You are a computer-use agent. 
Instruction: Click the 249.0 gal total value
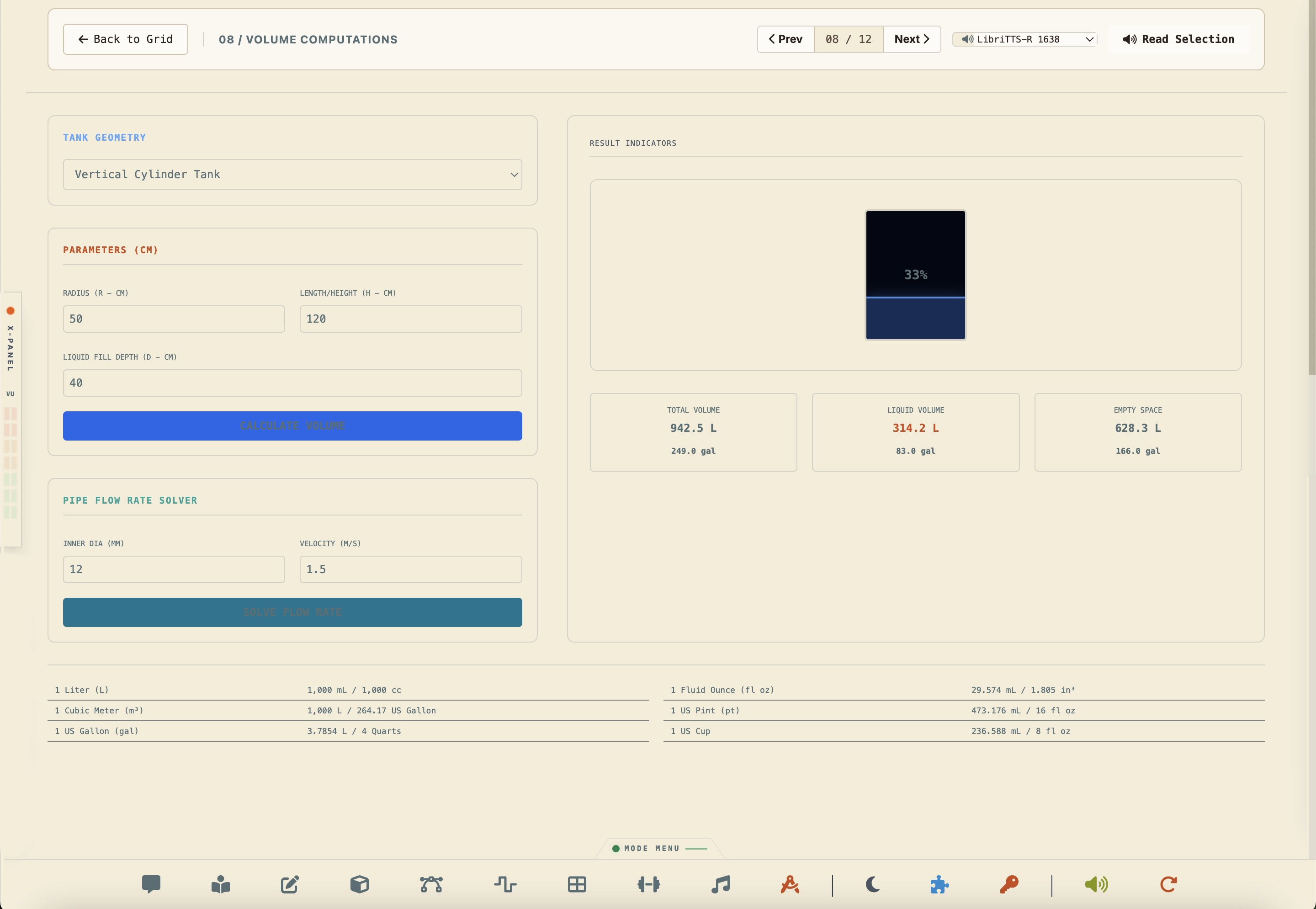pos(693,451)
